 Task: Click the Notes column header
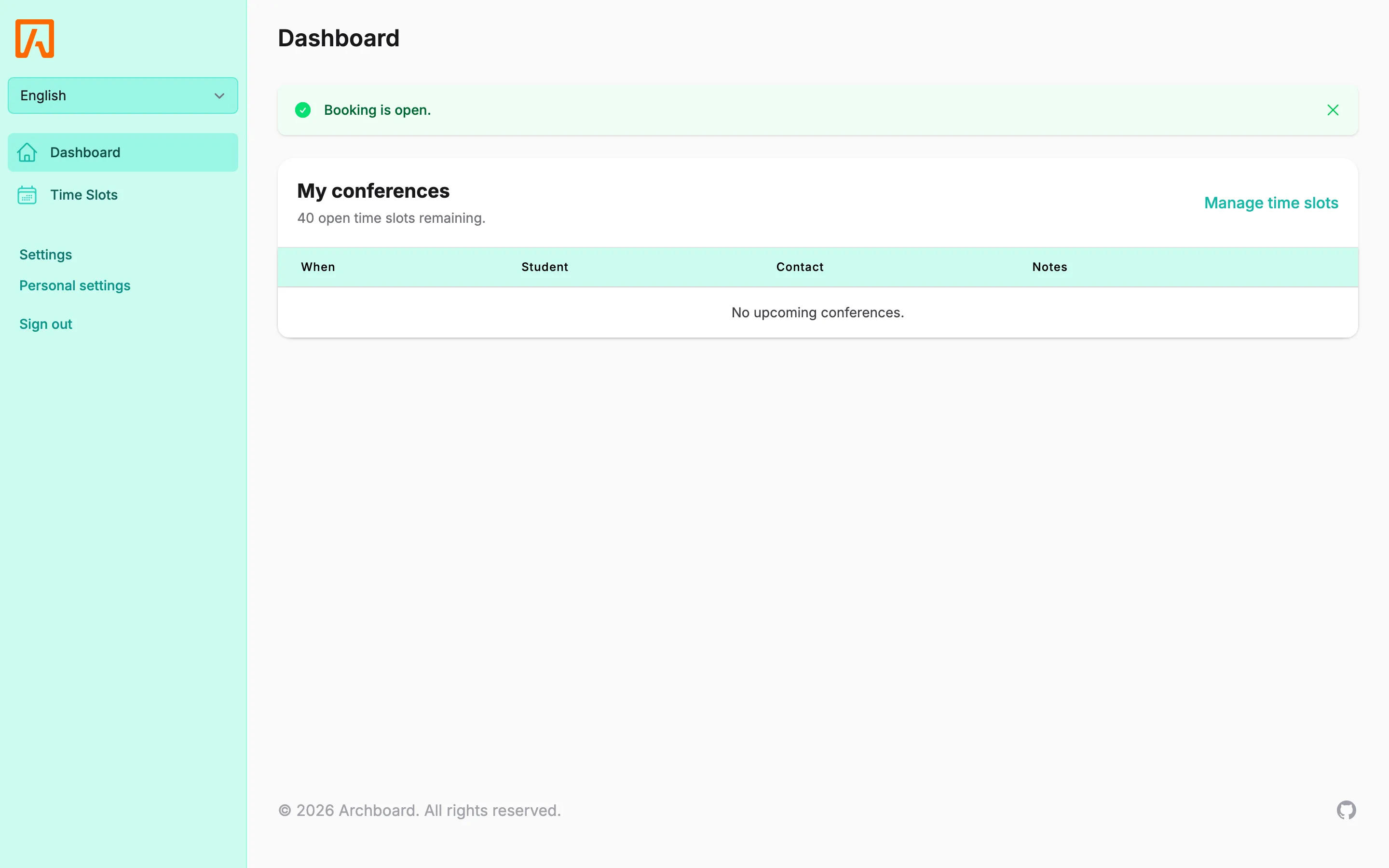click(1049, 267)
